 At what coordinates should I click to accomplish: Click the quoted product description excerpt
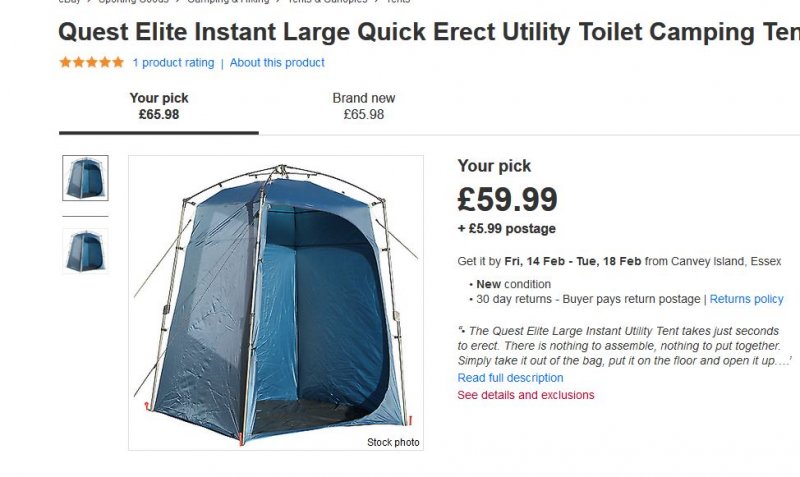(x=624, y=346)
